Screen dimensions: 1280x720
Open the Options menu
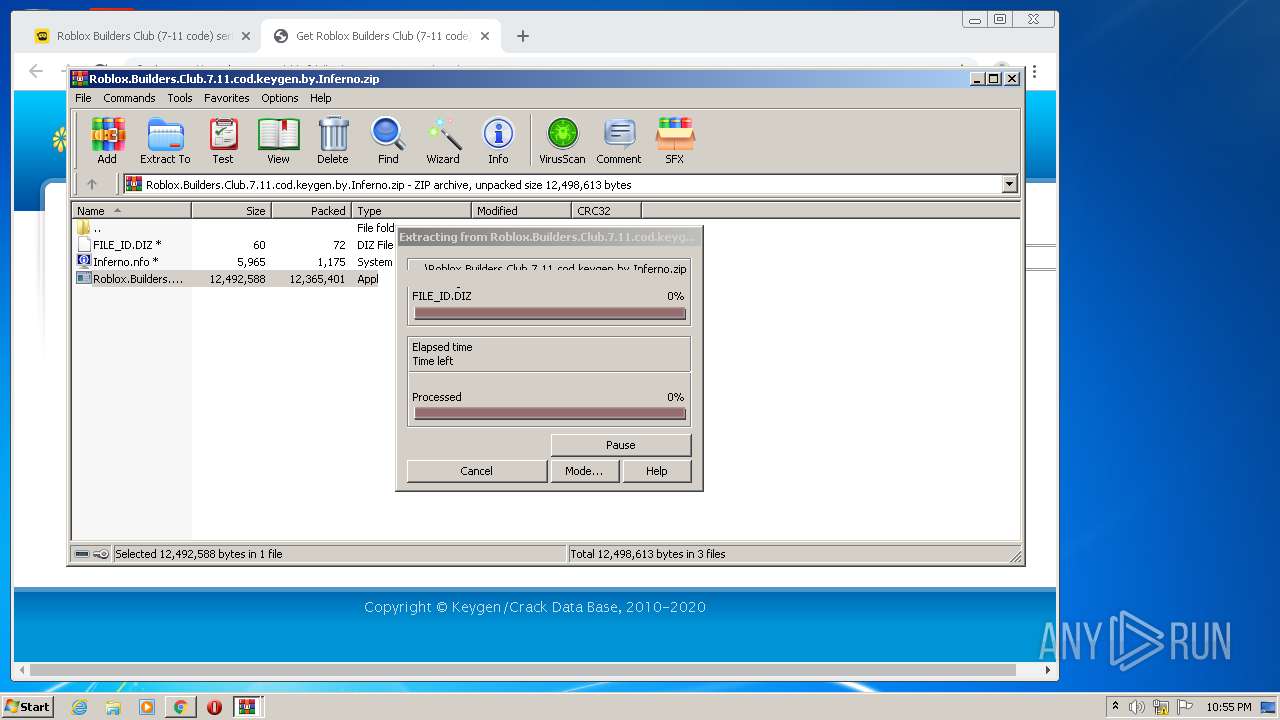tap(280, 98)
